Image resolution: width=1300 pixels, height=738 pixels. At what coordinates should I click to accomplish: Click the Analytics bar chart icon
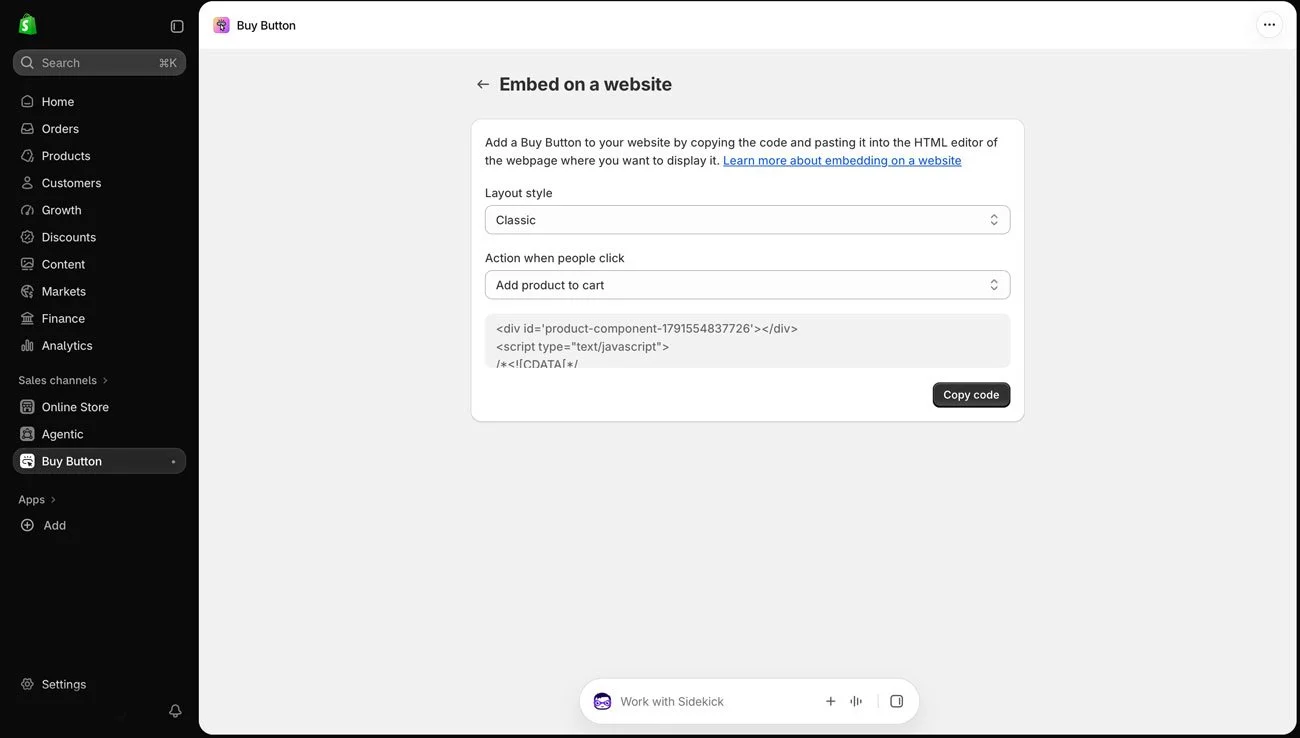(x=27, y=345)
